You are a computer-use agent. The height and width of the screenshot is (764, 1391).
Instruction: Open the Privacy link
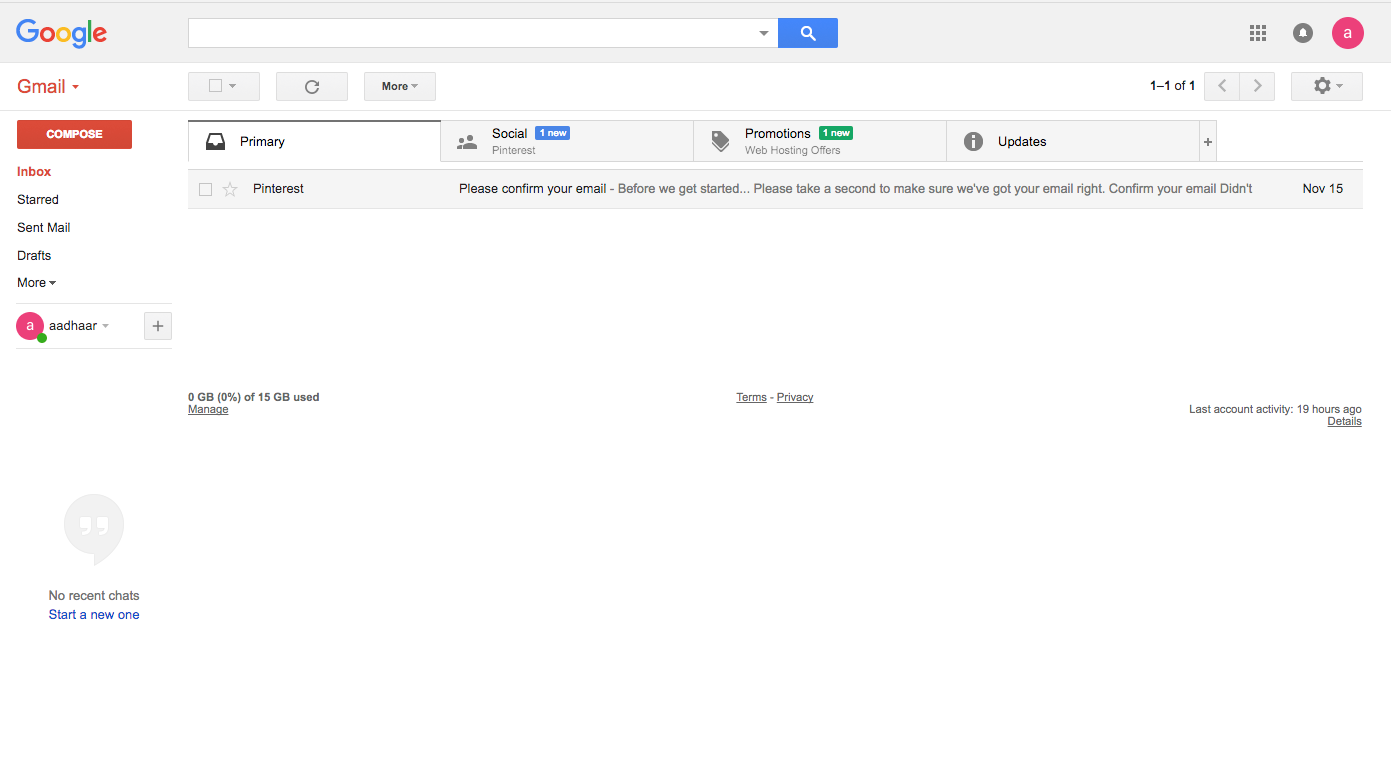click(795, 397)
